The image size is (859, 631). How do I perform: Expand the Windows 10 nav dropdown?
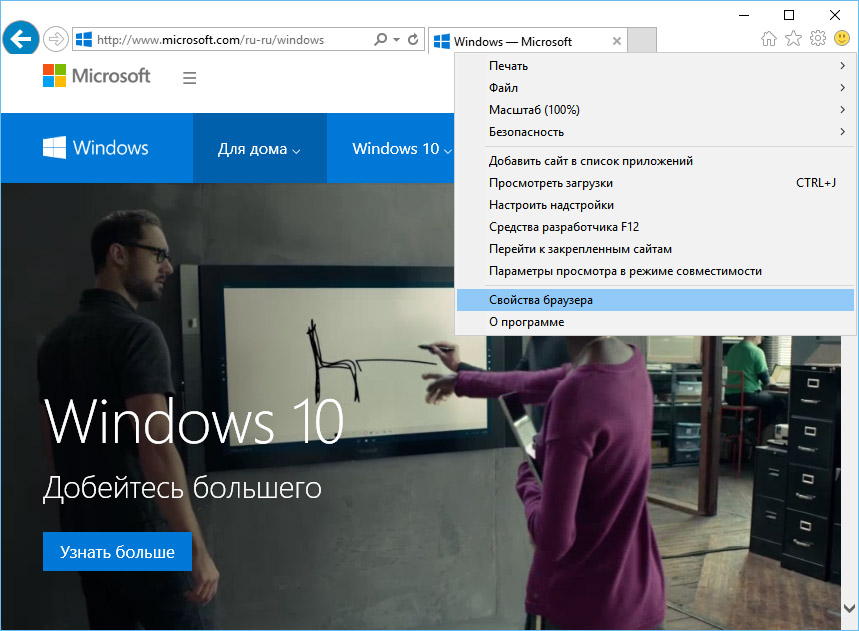point(402,148)
